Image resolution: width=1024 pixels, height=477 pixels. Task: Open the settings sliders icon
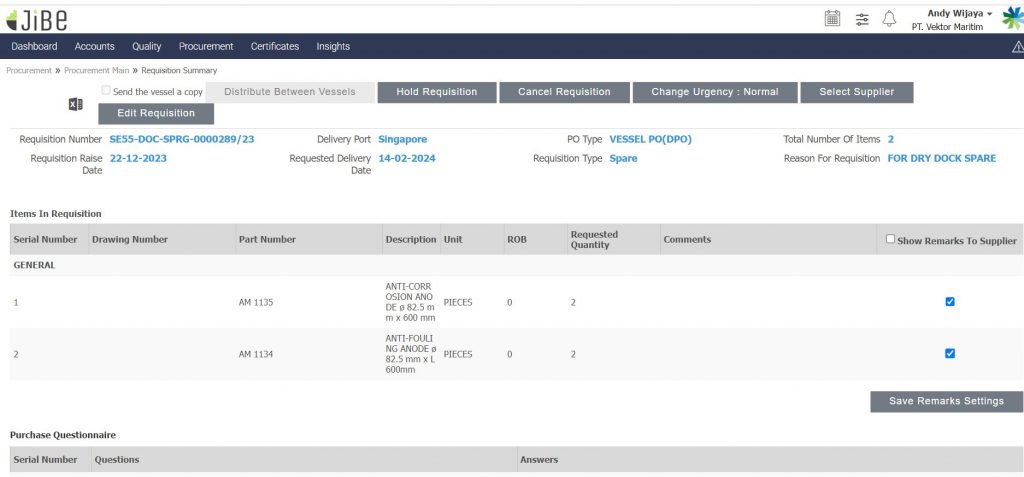862,18
